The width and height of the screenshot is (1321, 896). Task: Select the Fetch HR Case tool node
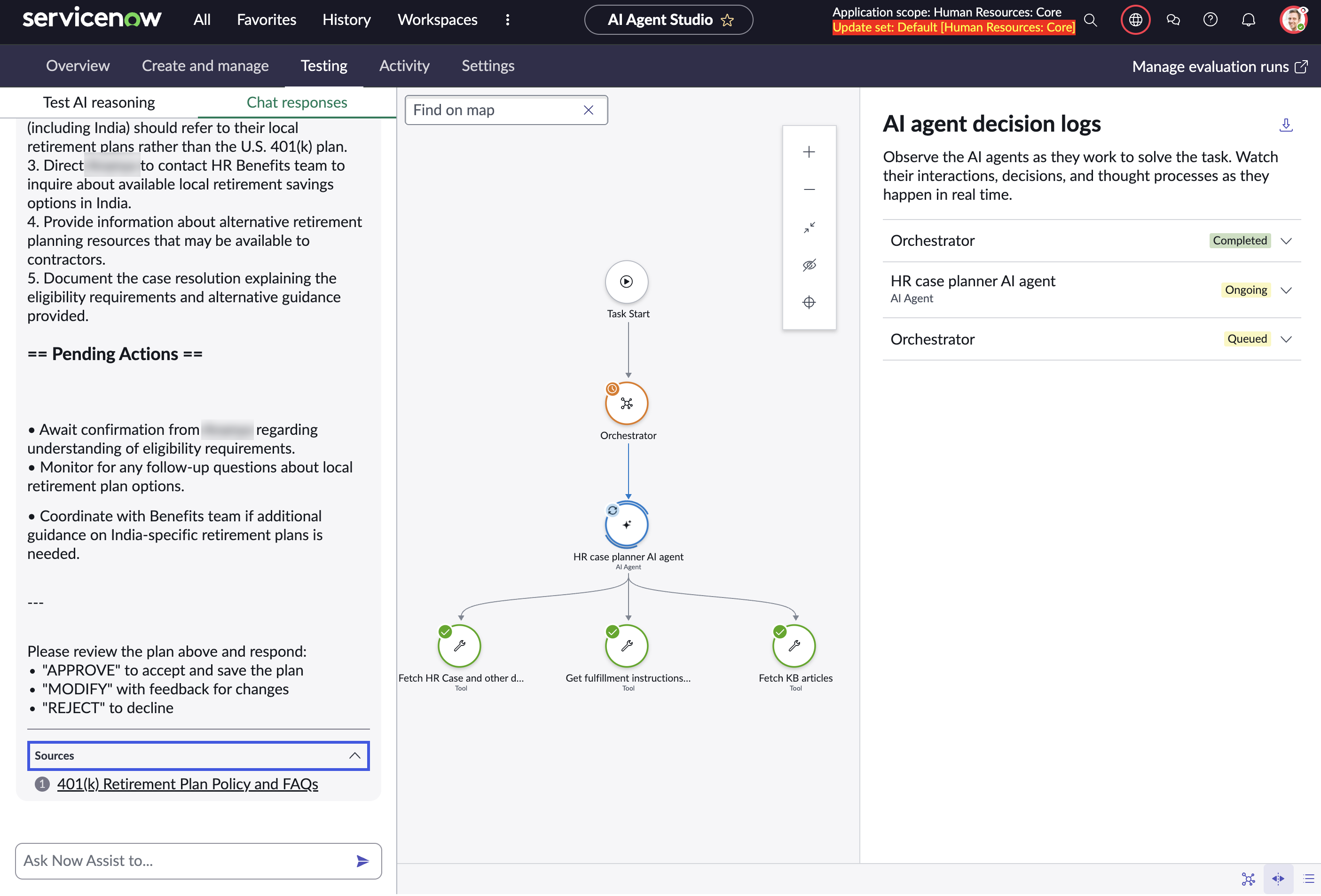pos(459,646)
